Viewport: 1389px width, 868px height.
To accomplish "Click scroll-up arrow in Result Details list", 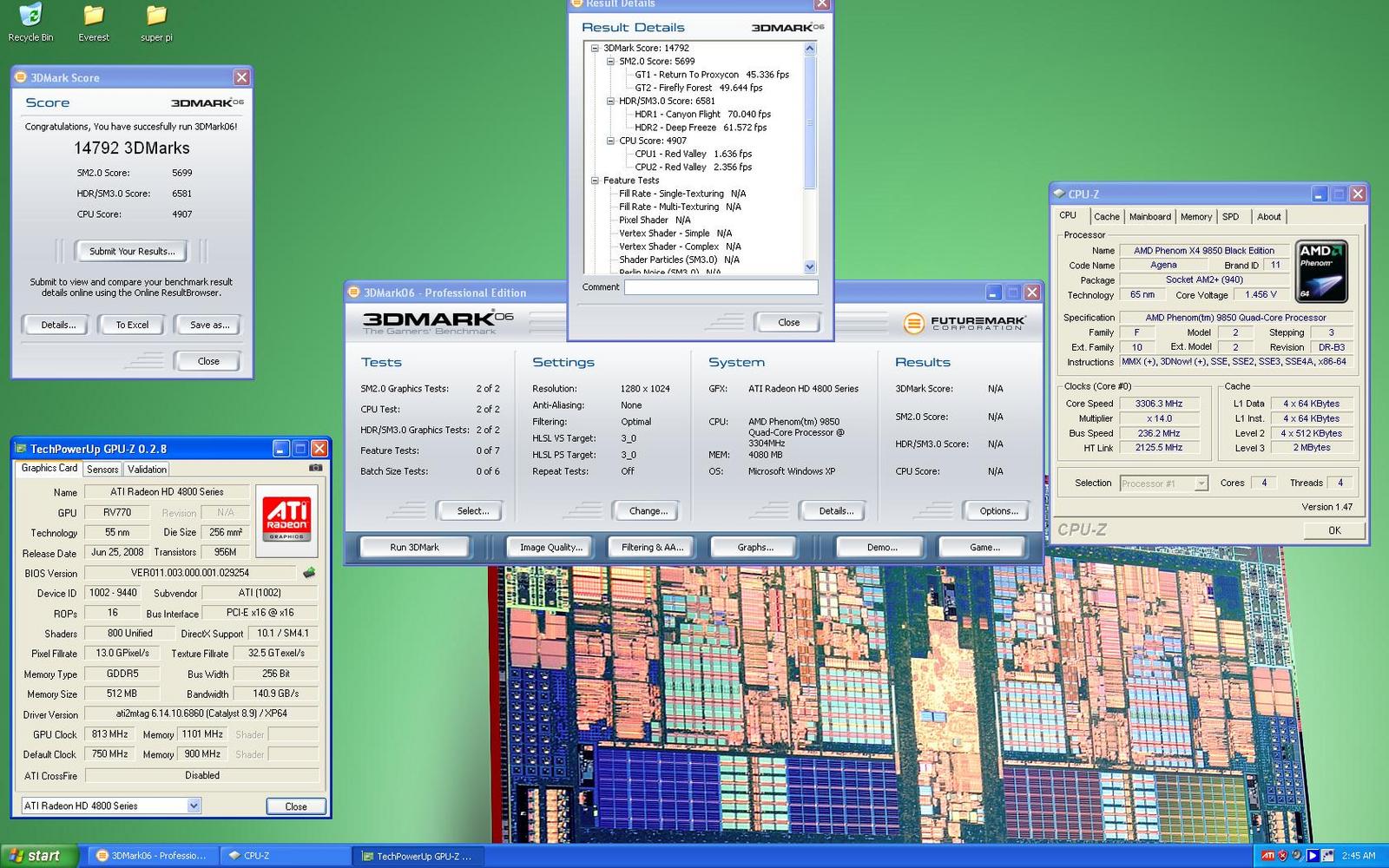I will coord(810,49).
